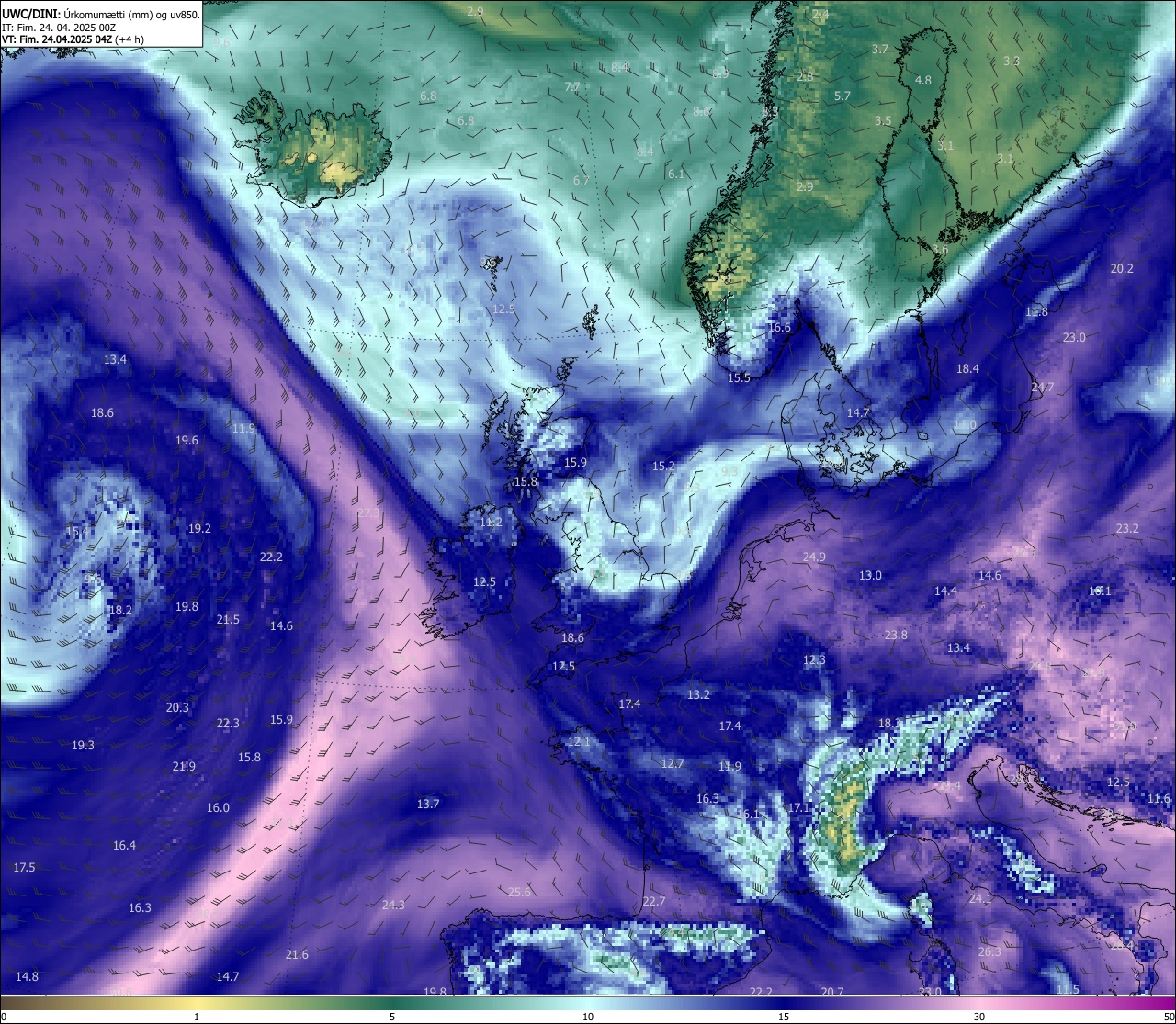This screenshot has height=1024, width=1176.
Task: Click the map value "23.2"
Action: coord(1127,528)
